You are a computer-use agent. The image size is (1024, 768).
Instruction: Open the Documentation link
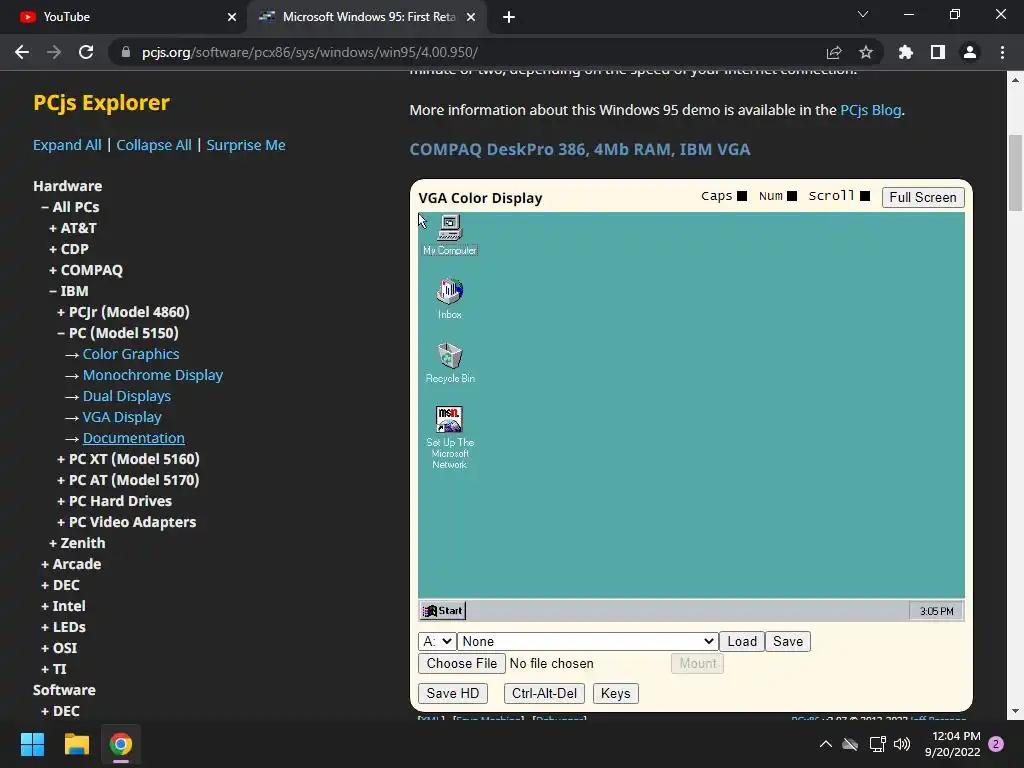(x=133, y=438)
